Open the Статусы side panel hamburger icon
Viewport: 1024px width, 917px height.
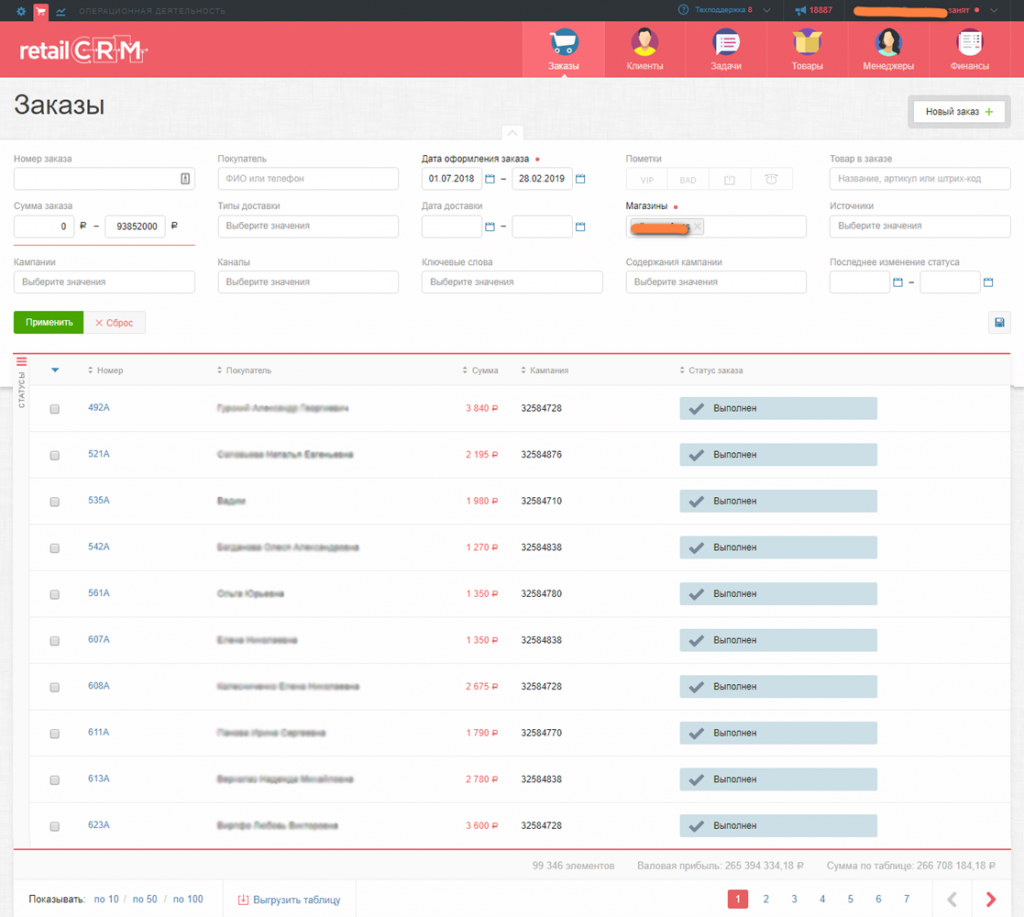click(x=22, y=361)
